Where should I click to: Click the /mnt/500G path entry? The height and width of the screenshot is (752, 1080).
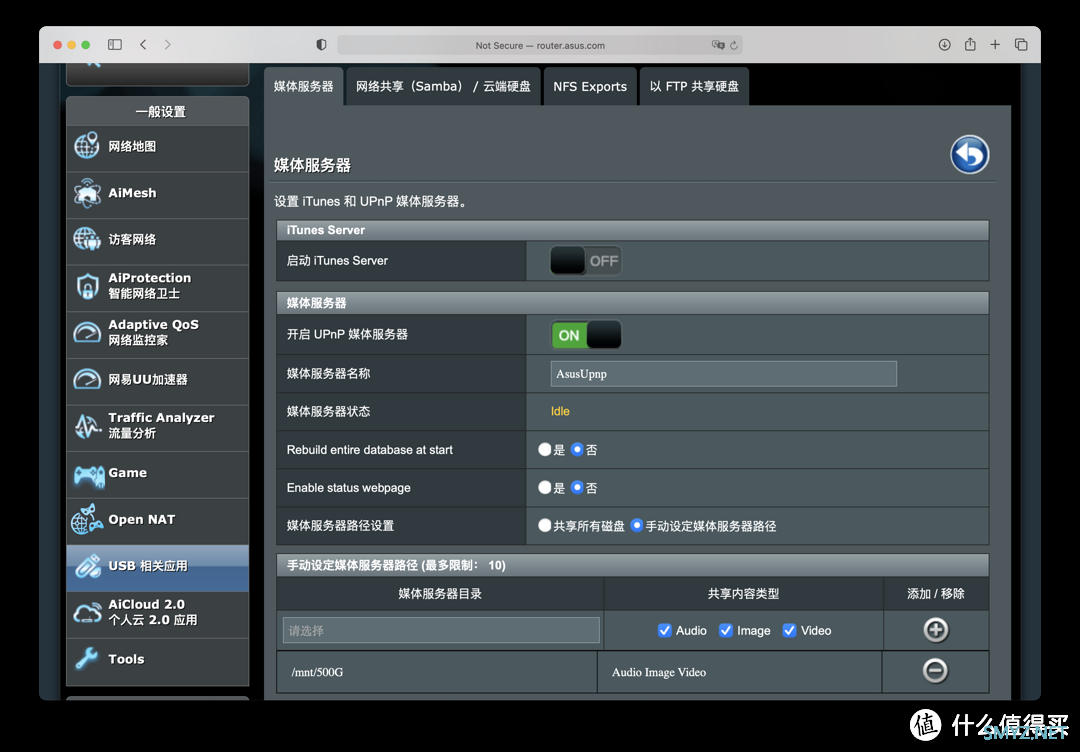(x=317, y=672)
